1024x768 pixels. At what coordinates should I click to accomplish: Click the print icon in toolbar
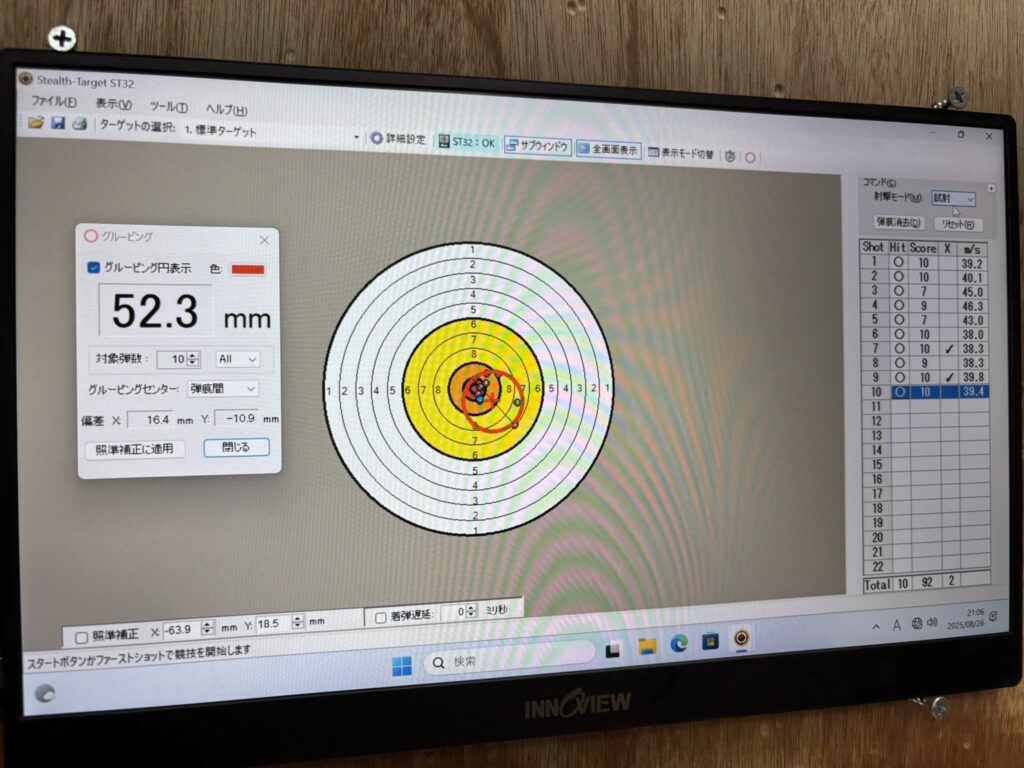79,125
